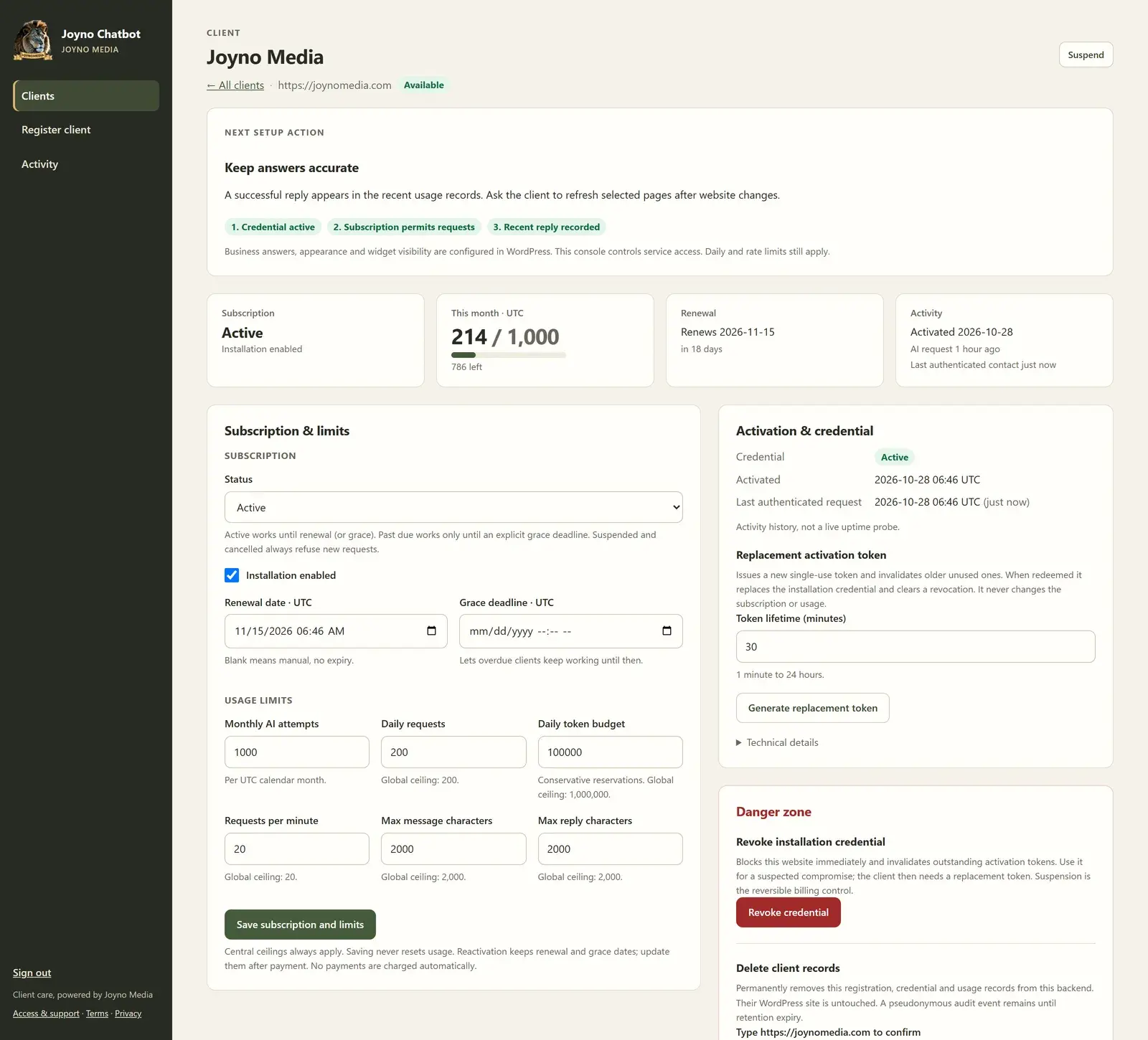This screenshot has height=1040, width=1148.
Task: Click the '214 / 1,000' usage count
Action: (505, 336)
